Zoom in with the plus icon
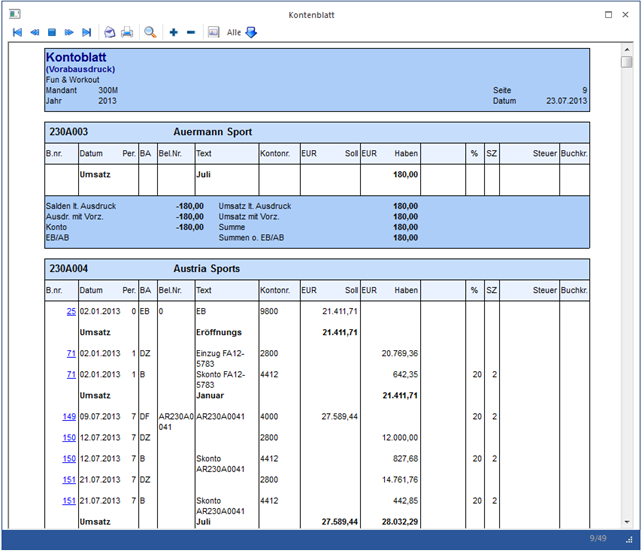 pyautogui.click(x=174, y=33)
